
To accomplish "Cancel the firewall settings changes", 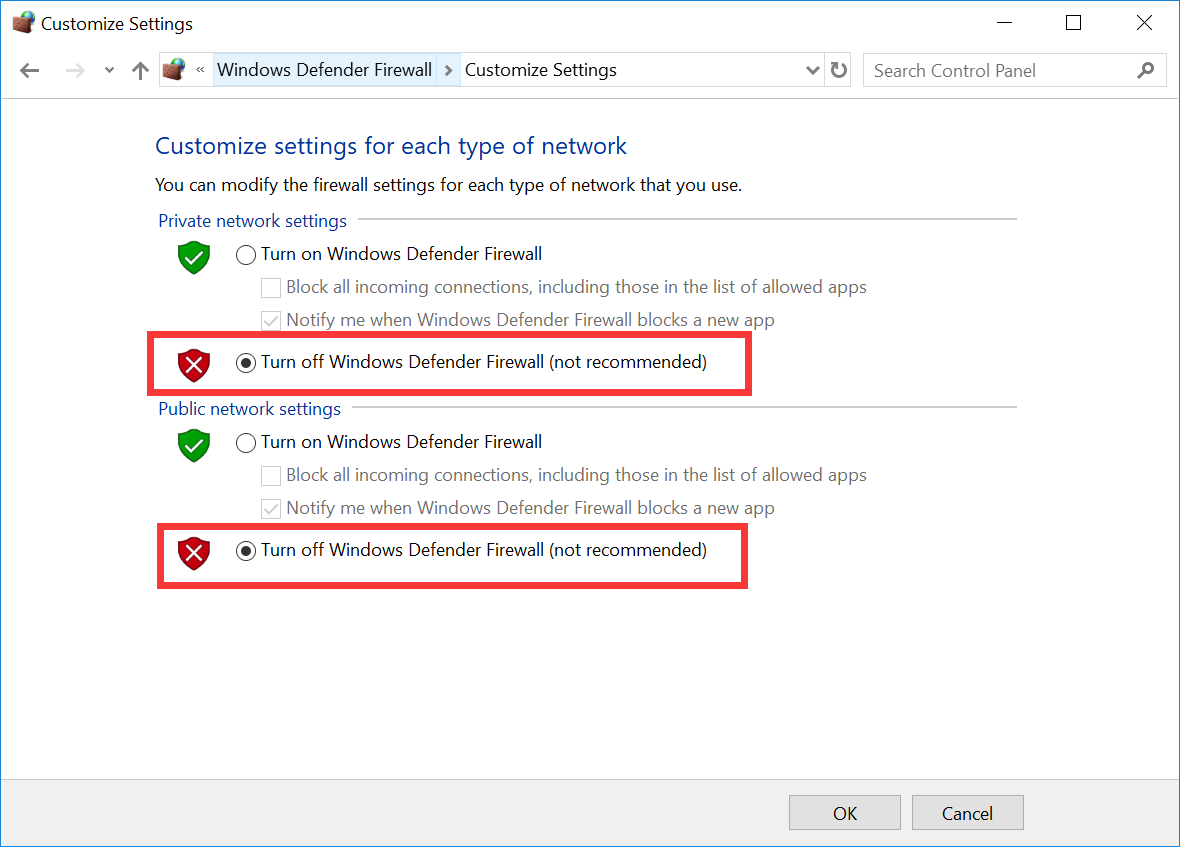I will coord(967,812).
